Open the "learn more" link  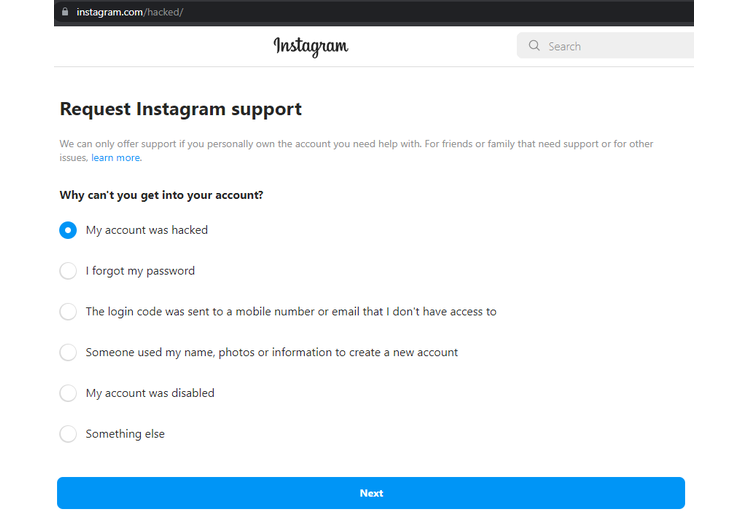116,158
